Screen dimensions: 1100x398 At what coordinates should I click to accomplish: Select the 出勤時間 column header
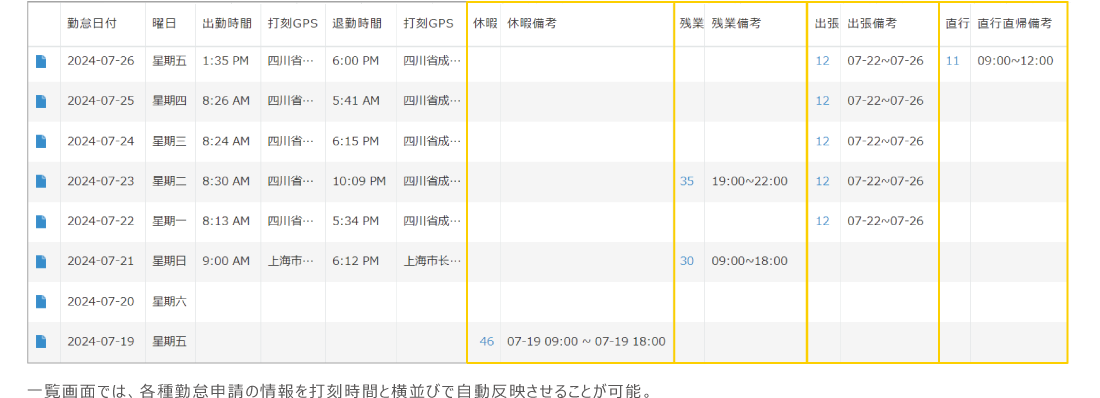pos(227,23)
